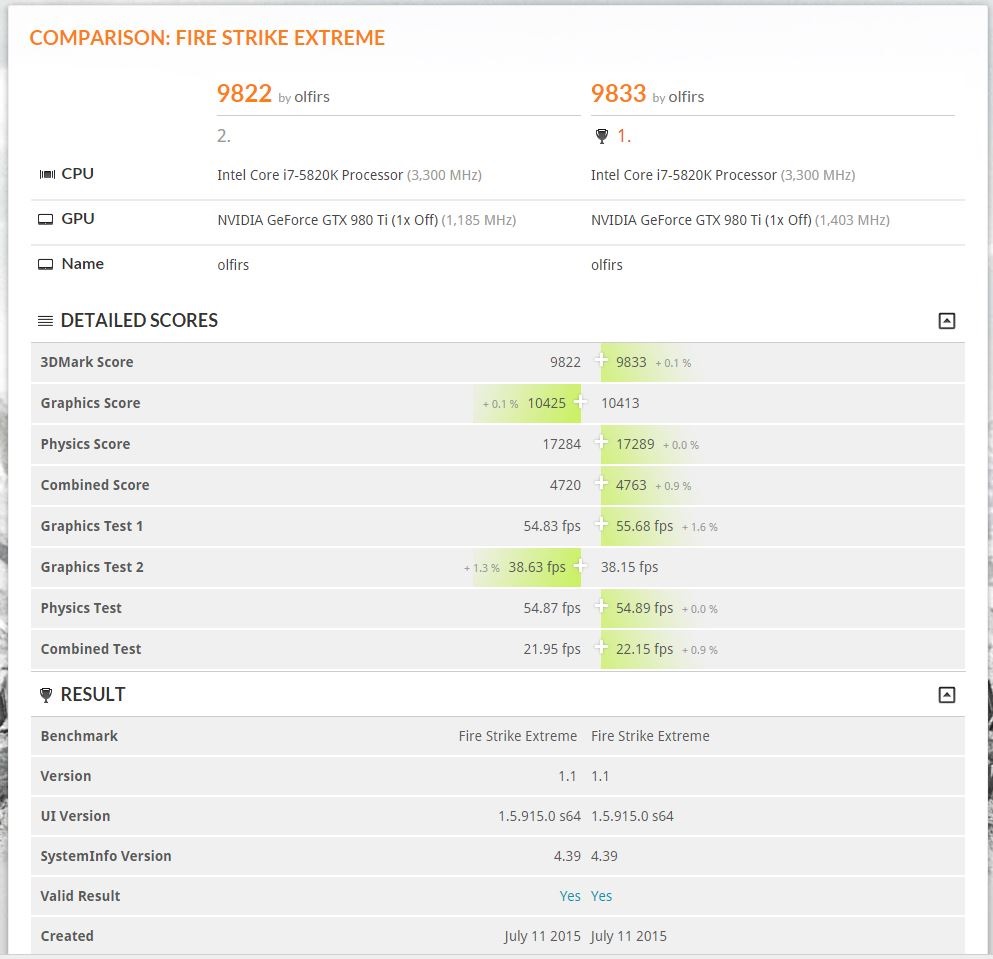The width and height of the screenshot is (993, 959).
Task: Open the 9833 score result
Action: pyautogui.click(x=618, y=94)
